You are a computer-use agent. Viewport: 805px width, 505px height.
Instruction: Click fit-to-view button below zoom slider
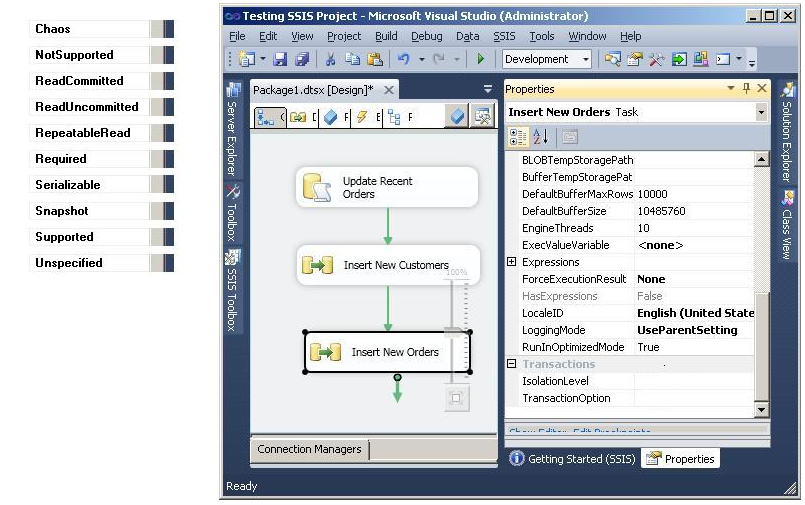coord(456,398)
